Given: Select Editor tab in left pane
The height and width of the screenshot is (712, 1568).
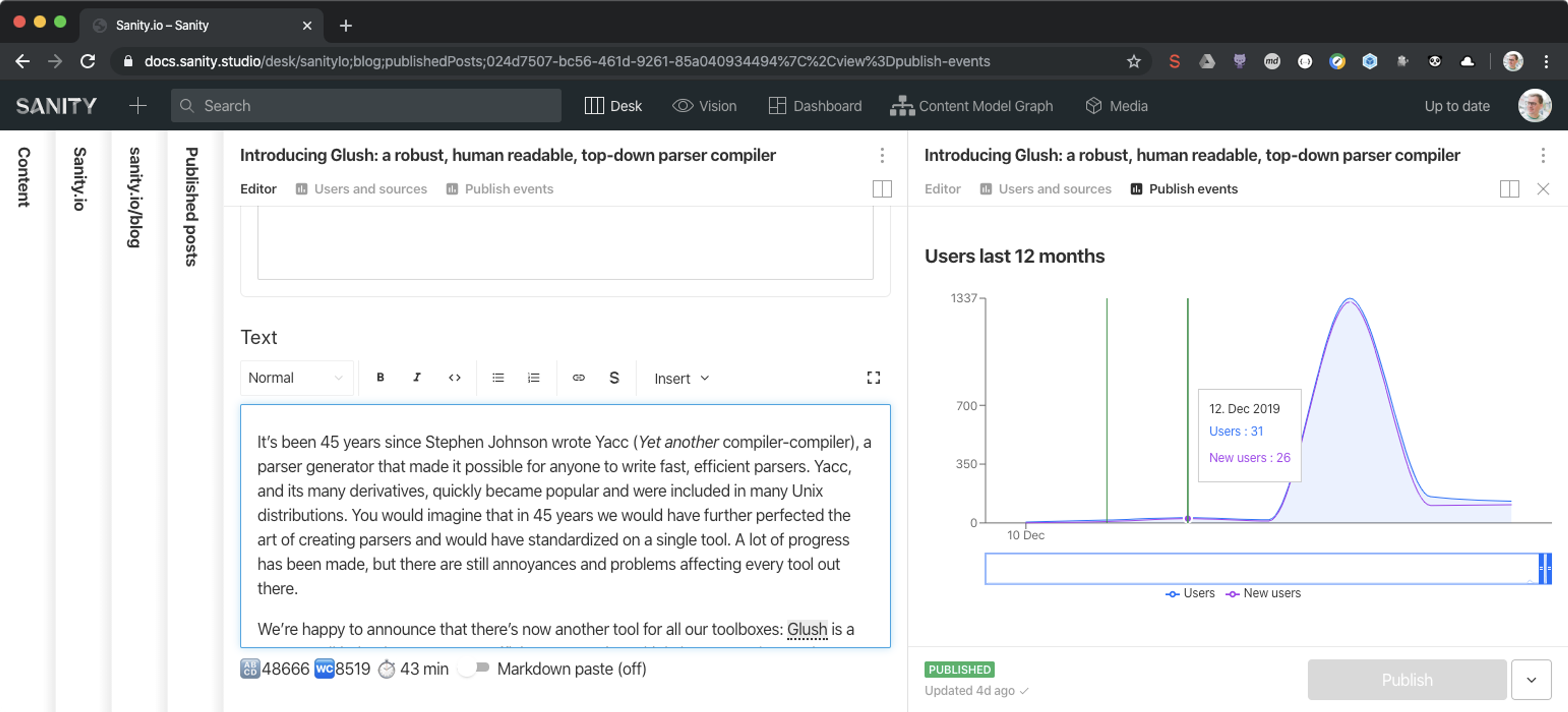Looking at the screenshot, I should click(x=258, y=189).
